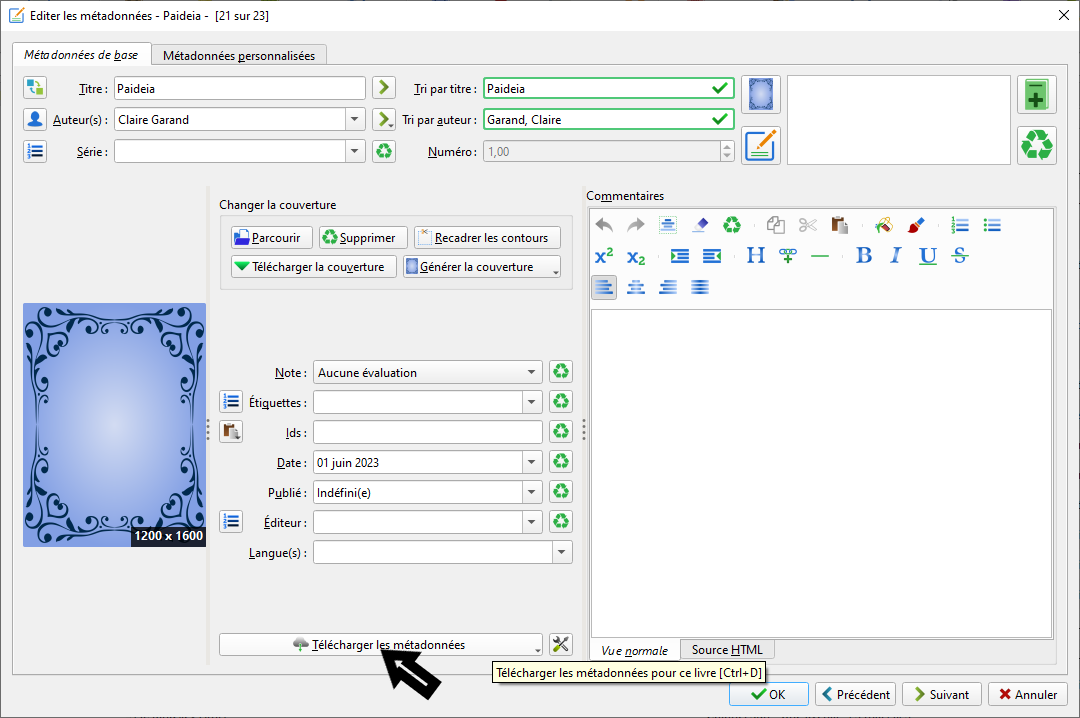The height and width of the screenshot is (718, 1080).
Task: Click Supprimer to remove the cover
Action: (x=363, y=238)
